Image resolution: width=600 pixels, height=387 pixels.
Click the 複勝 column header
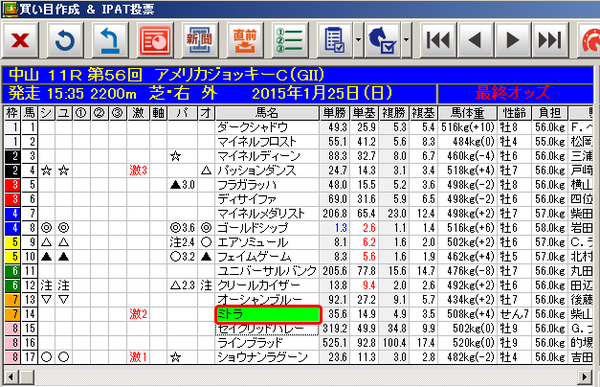tap(393, 113)
